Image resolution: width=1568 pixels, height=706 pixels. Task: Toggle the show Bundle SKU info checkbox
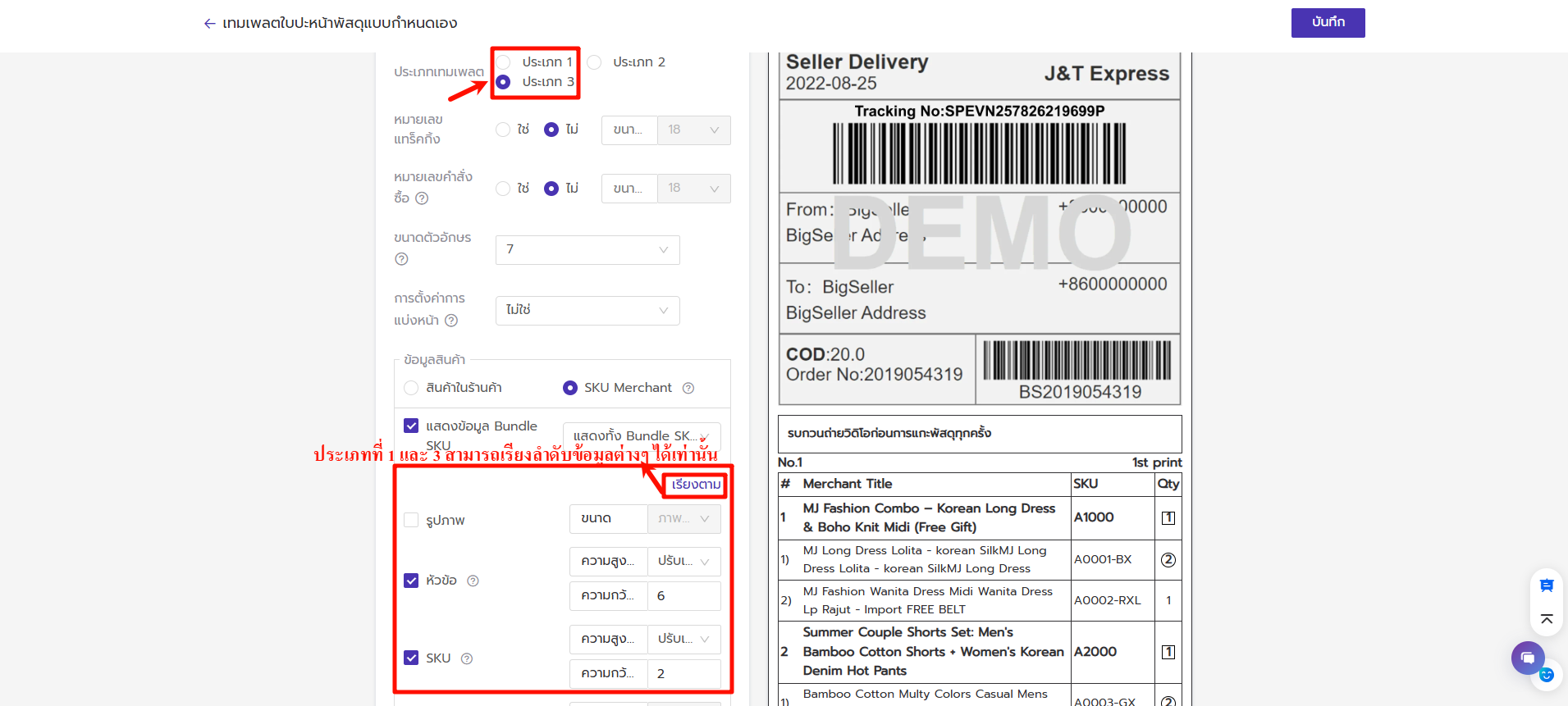click(411, 426)
